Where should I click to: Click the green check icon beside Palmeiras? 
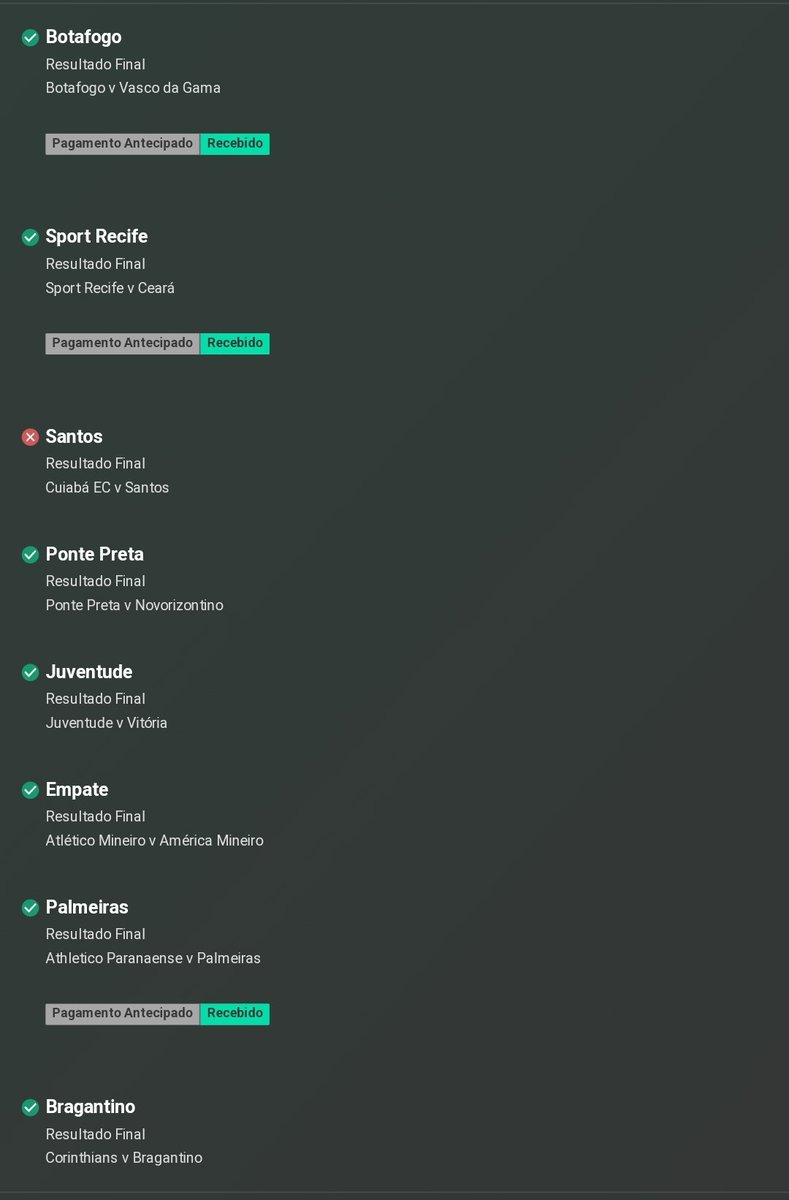30,908
